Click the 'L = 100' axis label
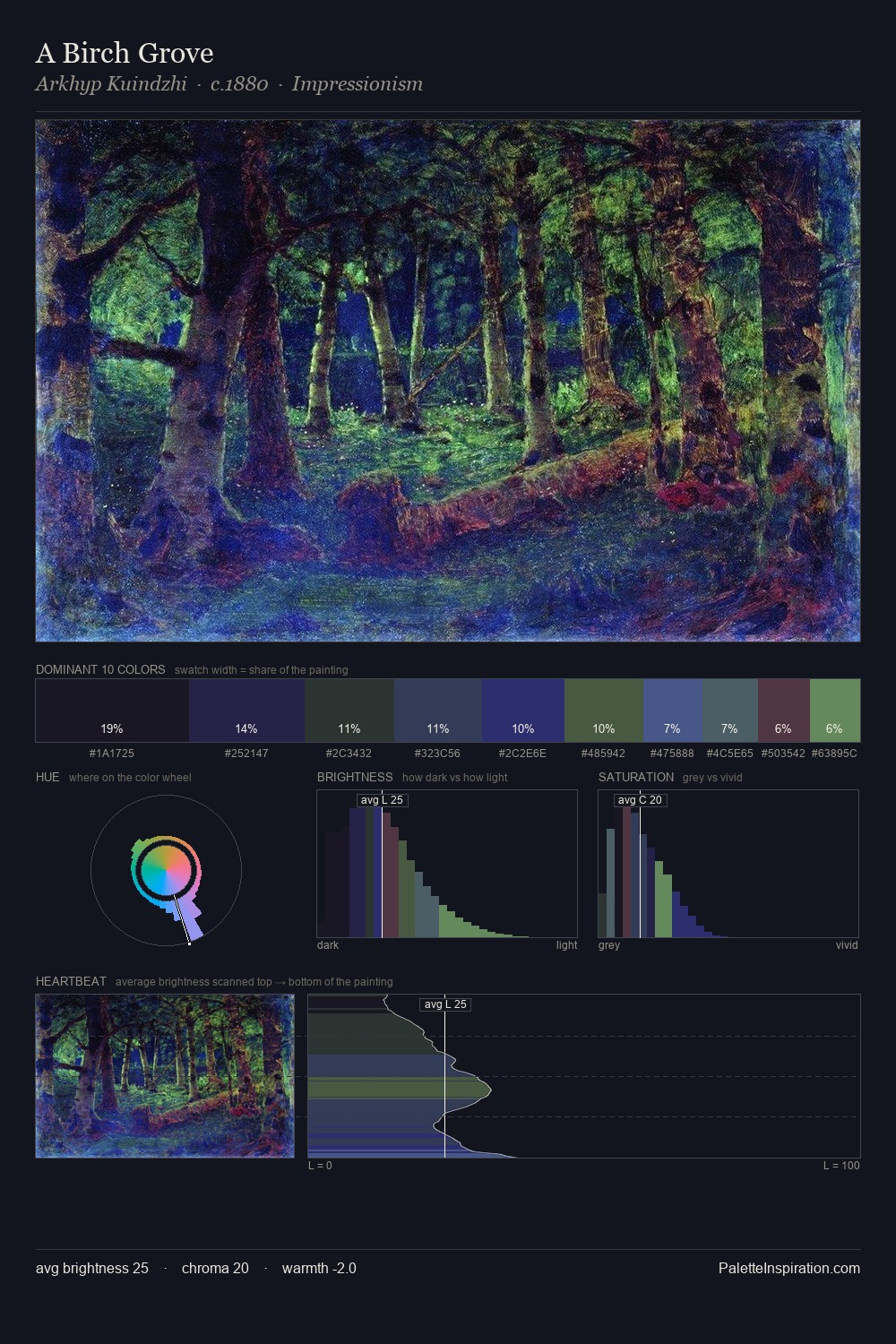 (x=841, y=1165)
